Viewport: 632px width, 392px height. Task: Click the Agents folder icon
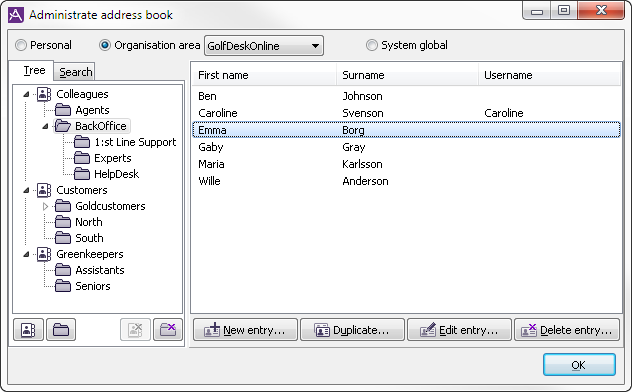[x=63, y=110]
